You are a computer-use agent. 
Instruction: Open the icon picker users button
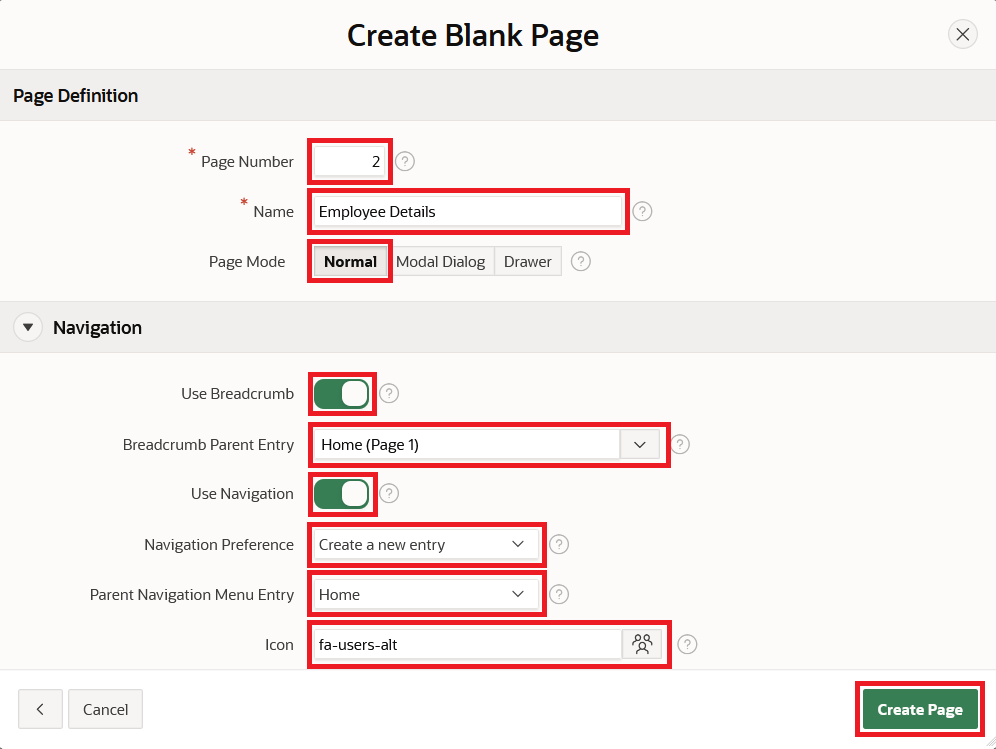pos(642,644)
